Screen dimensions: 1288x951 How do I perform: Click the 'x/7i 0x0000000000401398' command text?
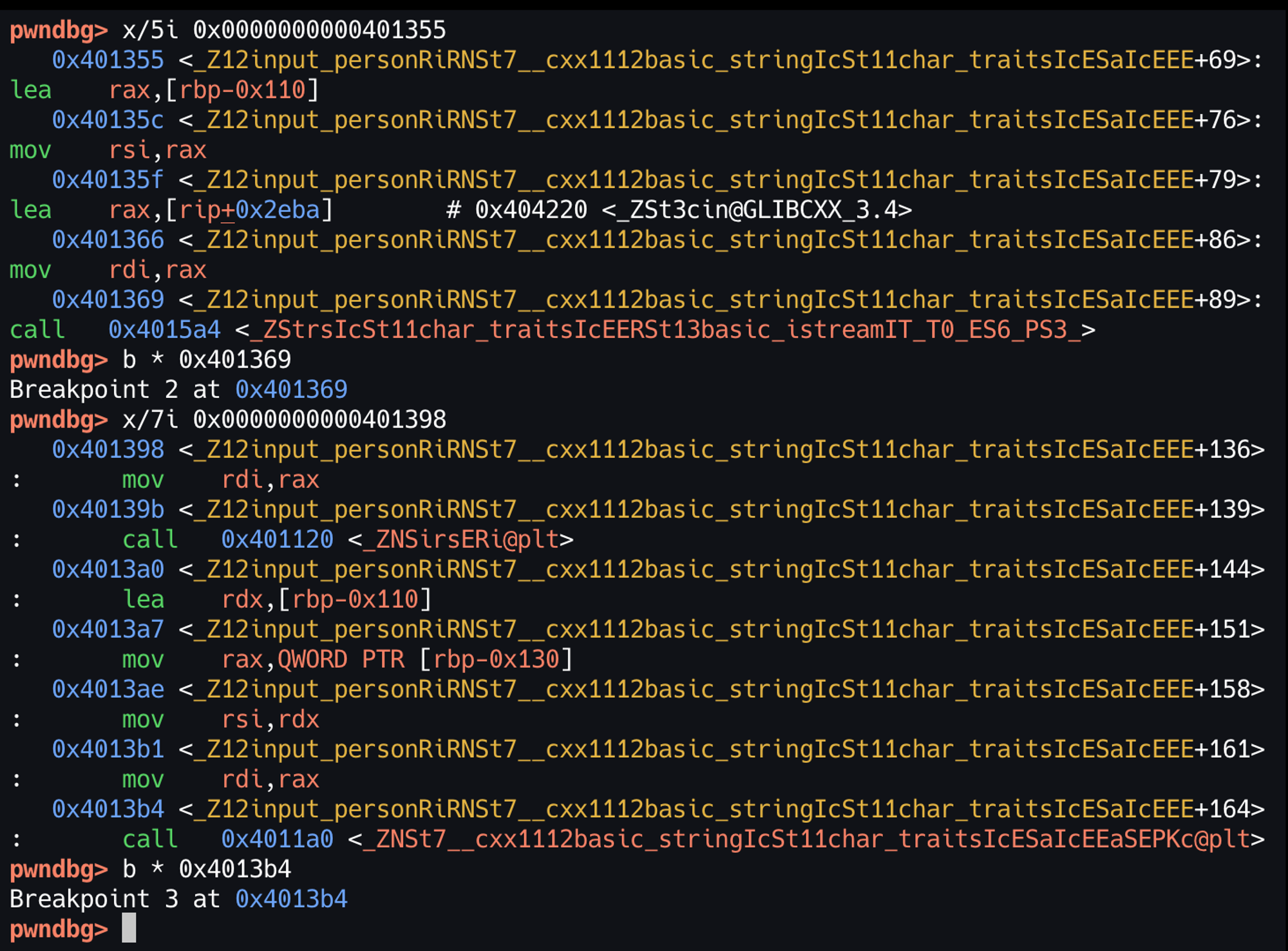[x=284, y=420]
